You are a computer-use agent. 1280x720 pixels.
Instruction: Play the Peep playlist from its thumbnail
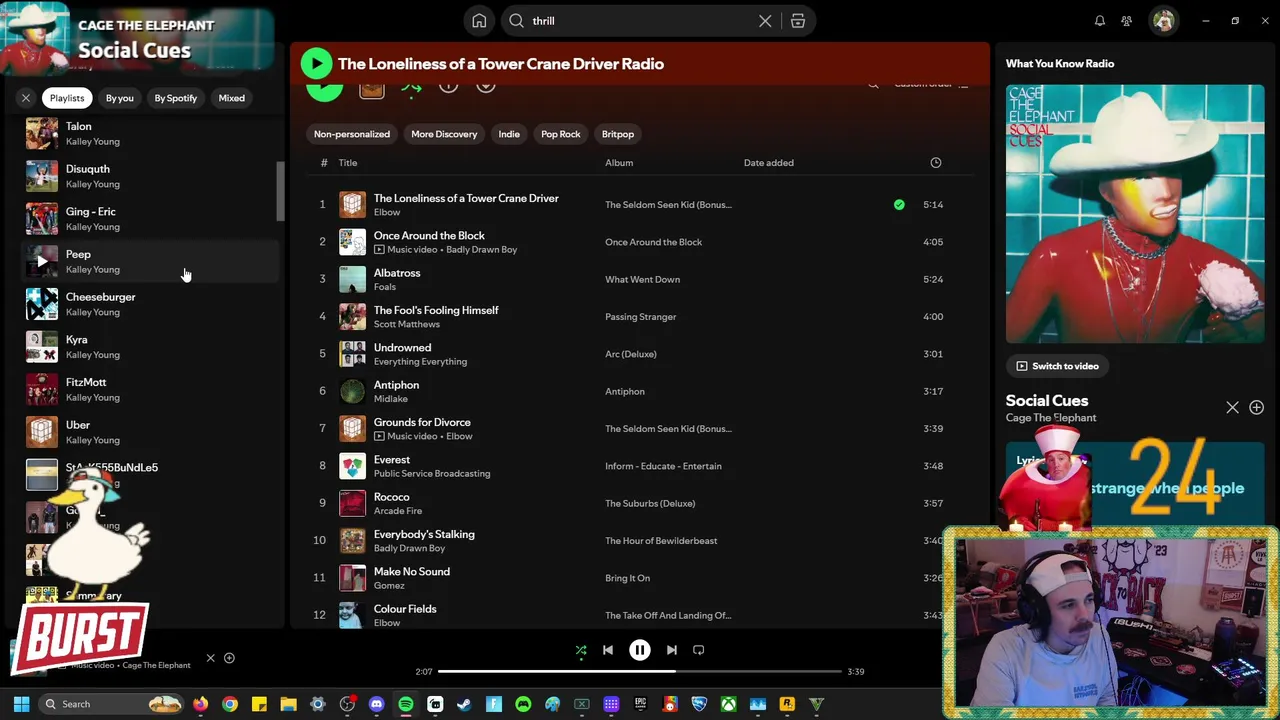point(42,261)
